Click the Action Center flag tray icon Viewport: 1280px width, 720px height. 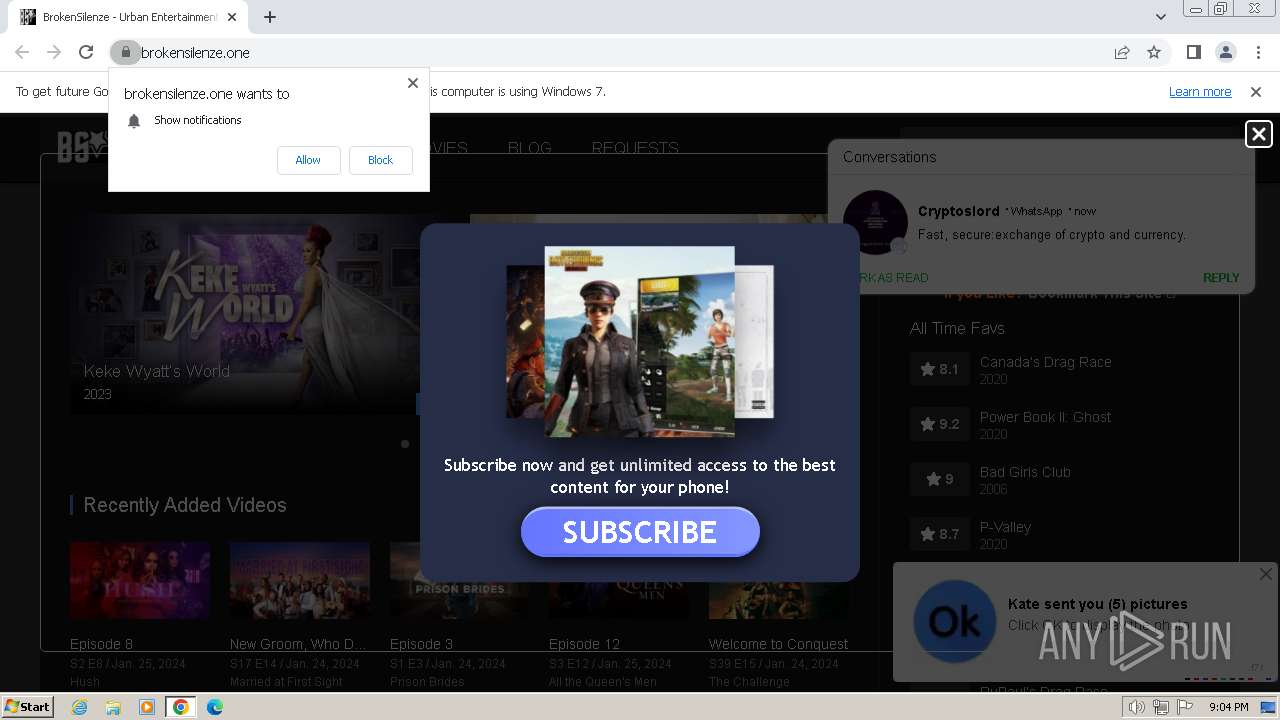(x=1185, y=707)
